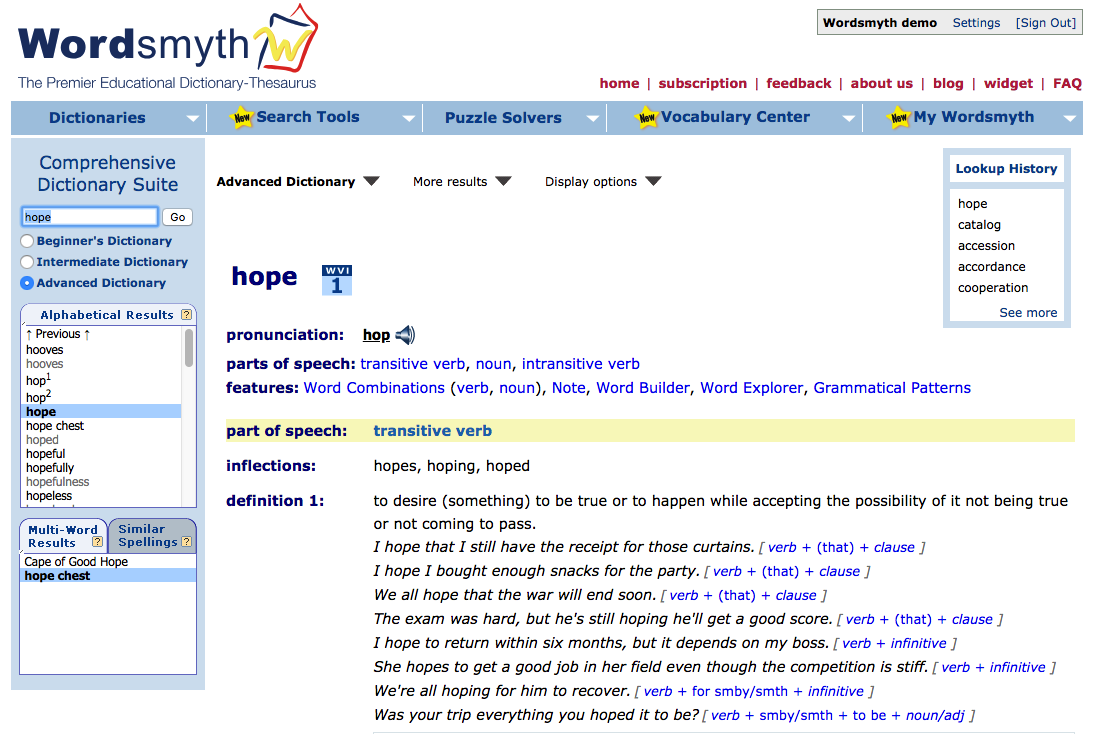Open the widget link
Screen dimensions: 1100x734
coord(1008,84)
